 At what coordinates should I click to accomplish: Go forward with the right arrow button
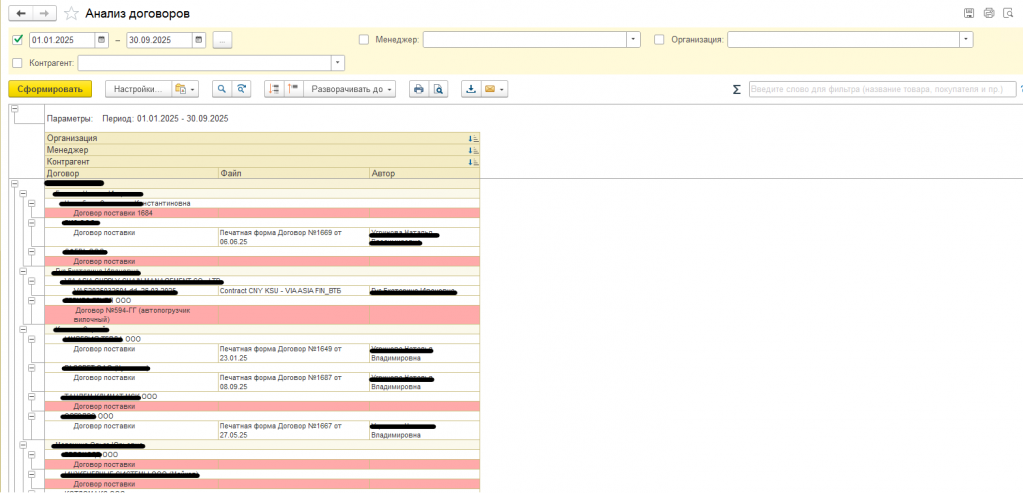[44, 13]
